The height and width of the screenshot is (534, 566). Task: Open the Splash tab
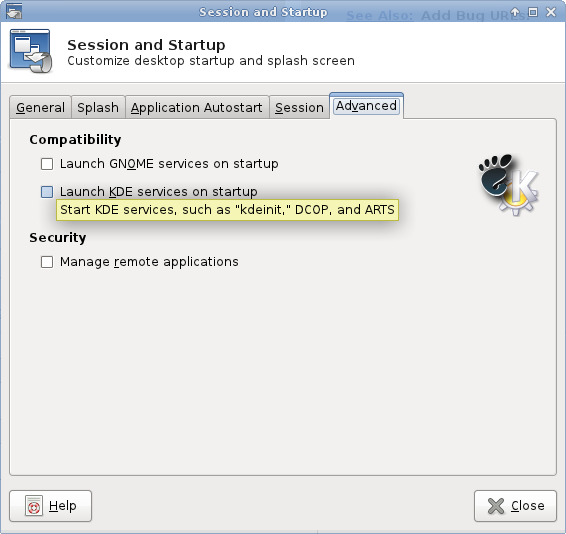[98, 107]
